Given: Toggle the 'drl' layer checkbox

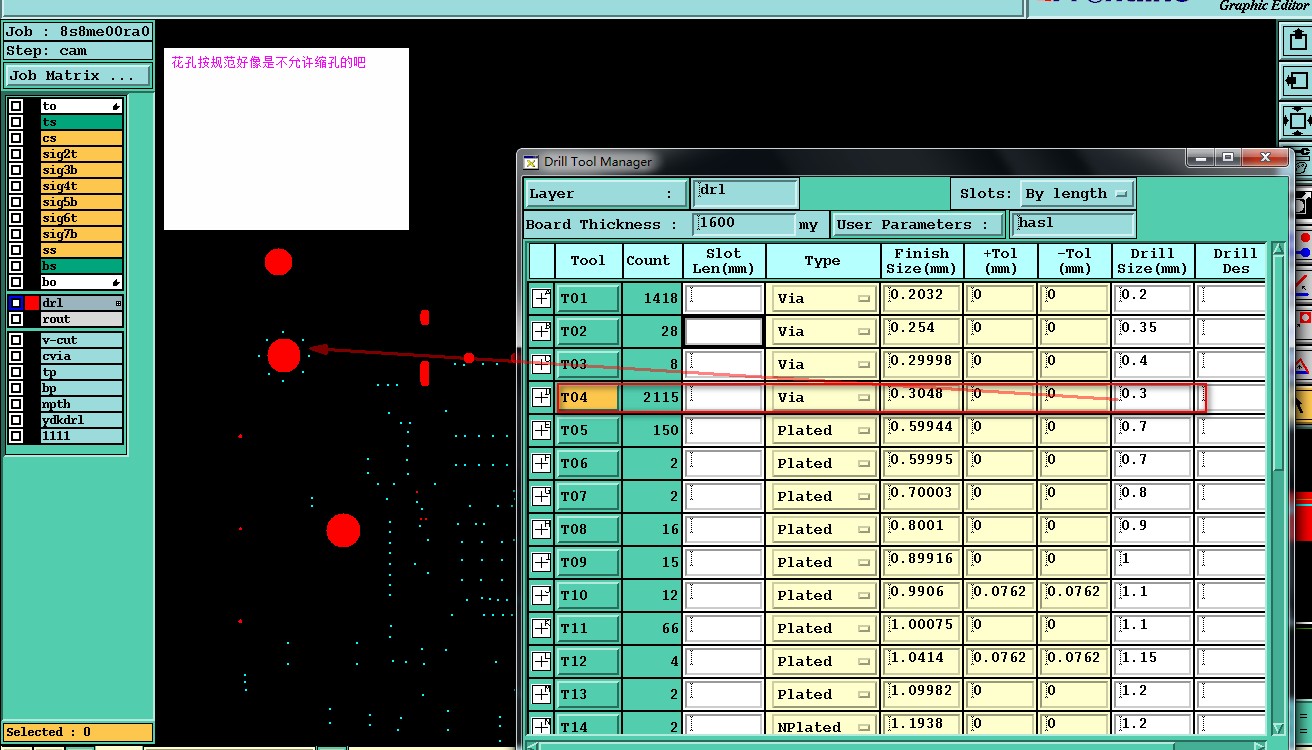Looking at the screenshot, I should point(16,303).
